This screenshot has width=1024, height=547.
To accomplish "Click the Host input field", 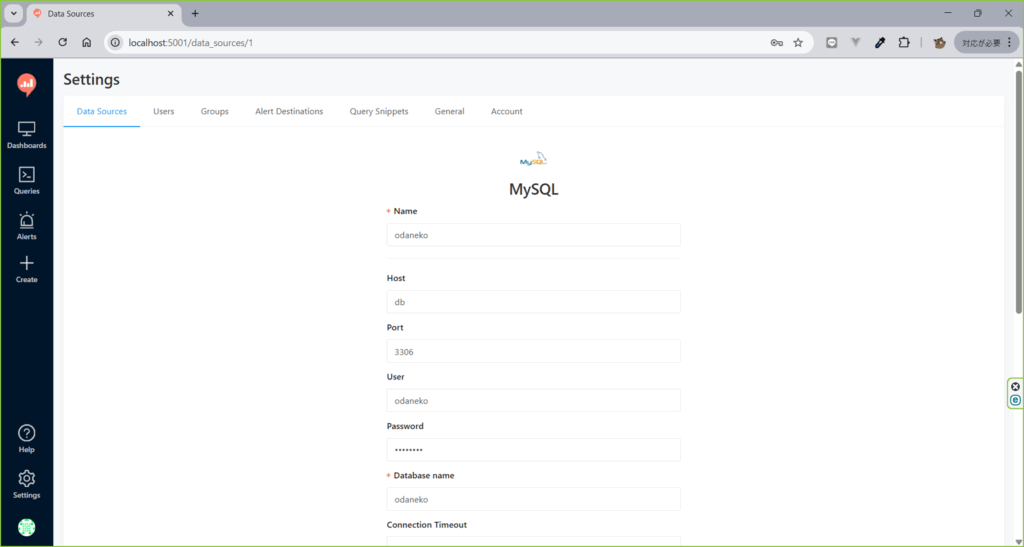I will (x=533, y=302).
